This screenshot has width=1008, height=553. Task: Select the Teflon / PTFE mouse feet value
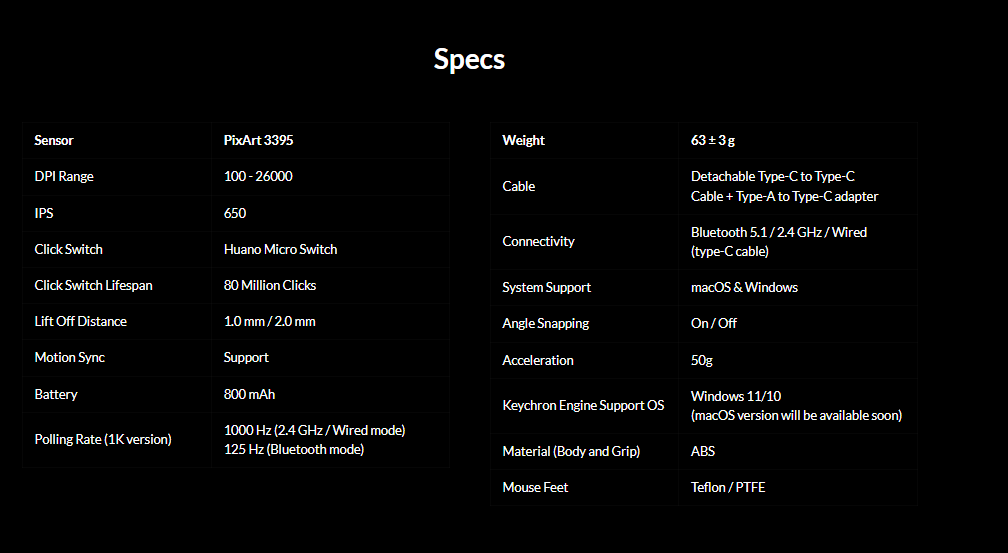[x=728, y=487]
